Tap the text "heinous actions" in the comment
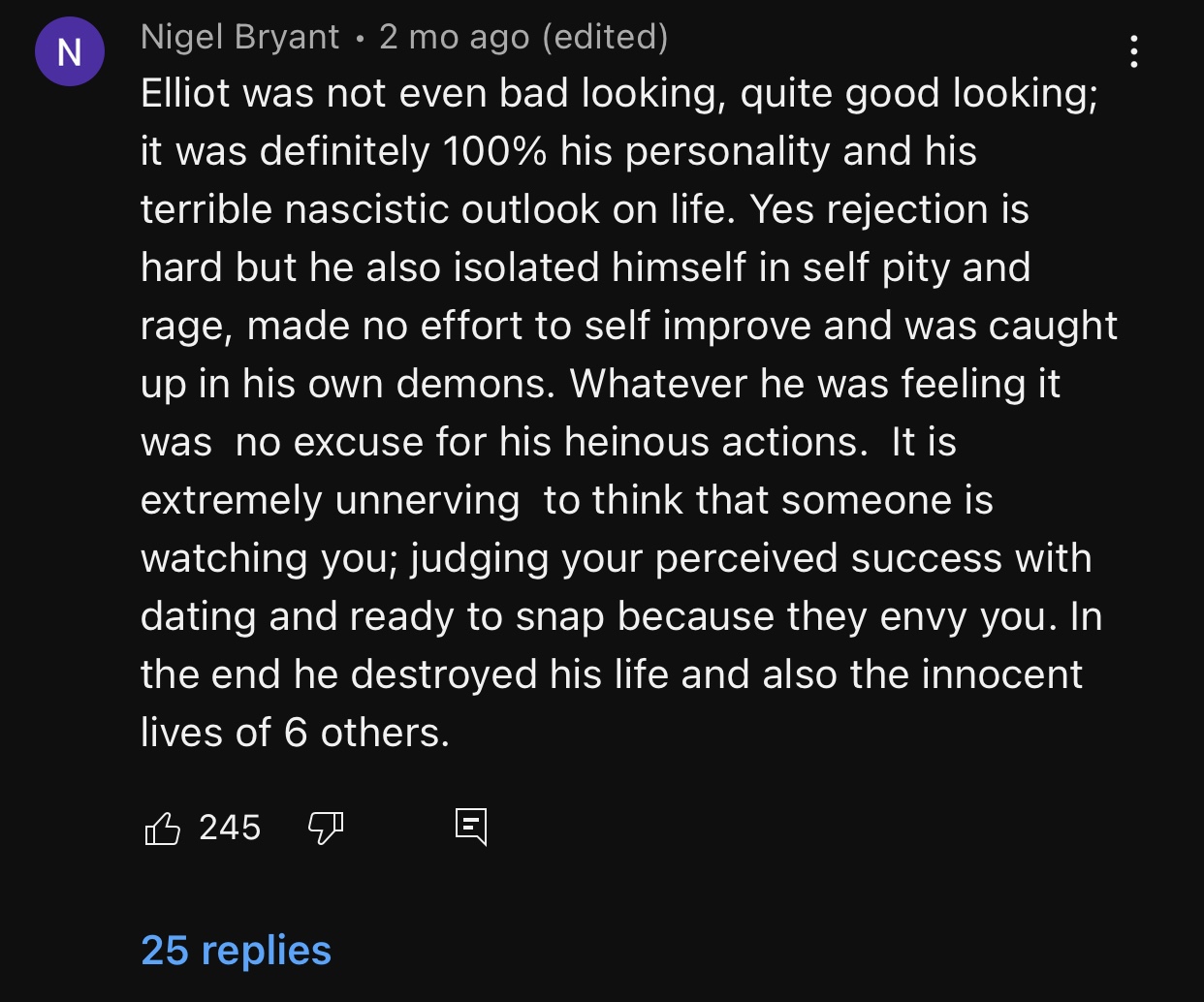 716,443
